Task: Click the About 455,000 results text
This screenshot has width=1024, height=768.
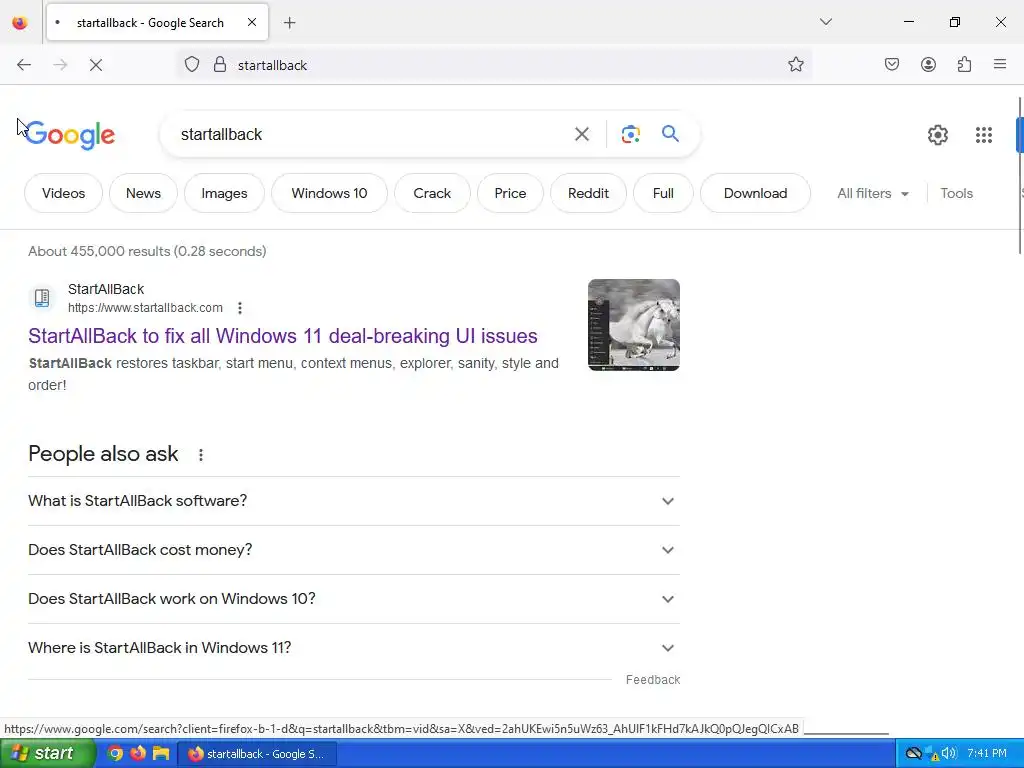Action: 147,251
